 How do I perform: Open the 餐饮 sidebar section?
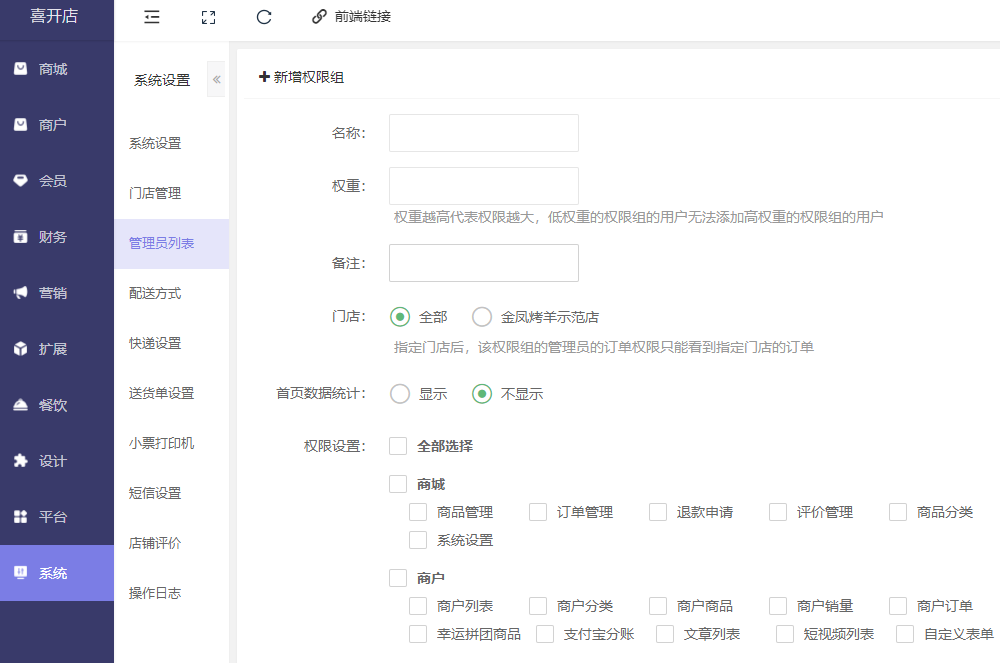tap(56, 405)
